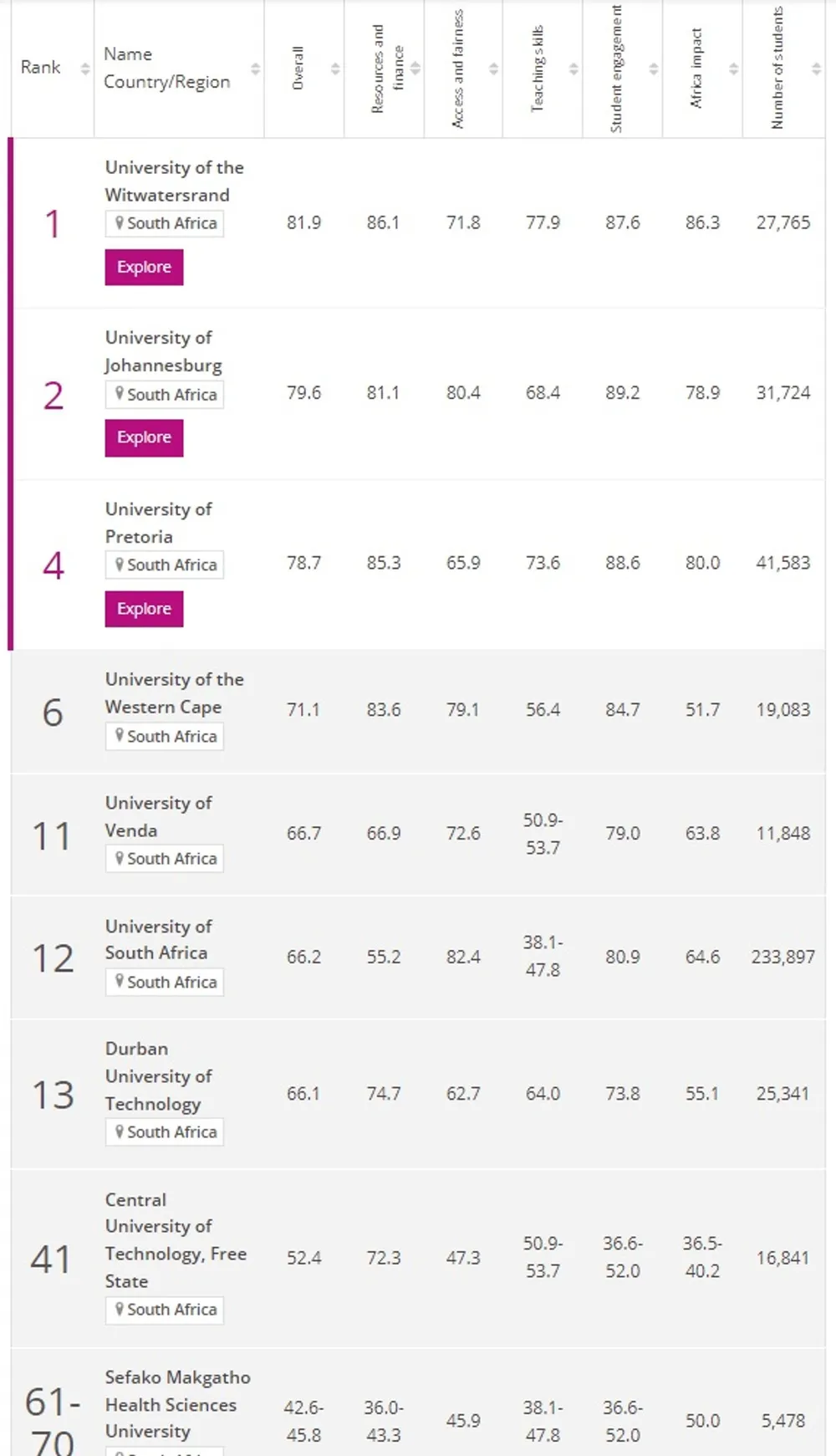836x1456 pixels.
Task: View Sefako Makgatho Health Sciences University
Action: [177, 1404]
